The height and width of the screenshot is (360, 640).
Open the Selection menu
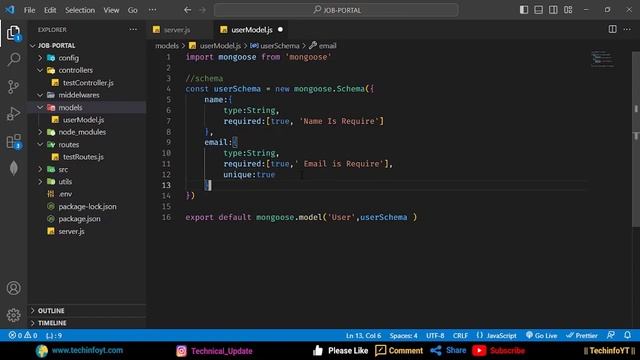click(x=80, y=10)
